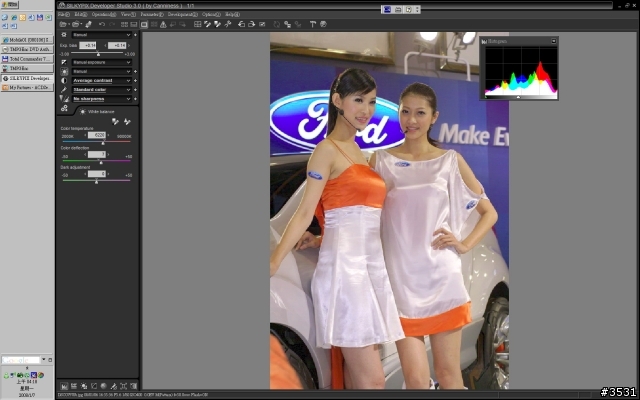Viewport: 640px width, 400px height.
Task: Click the open folder icon in toolbar
Action: pyautogui.click(x=76, y=24)
